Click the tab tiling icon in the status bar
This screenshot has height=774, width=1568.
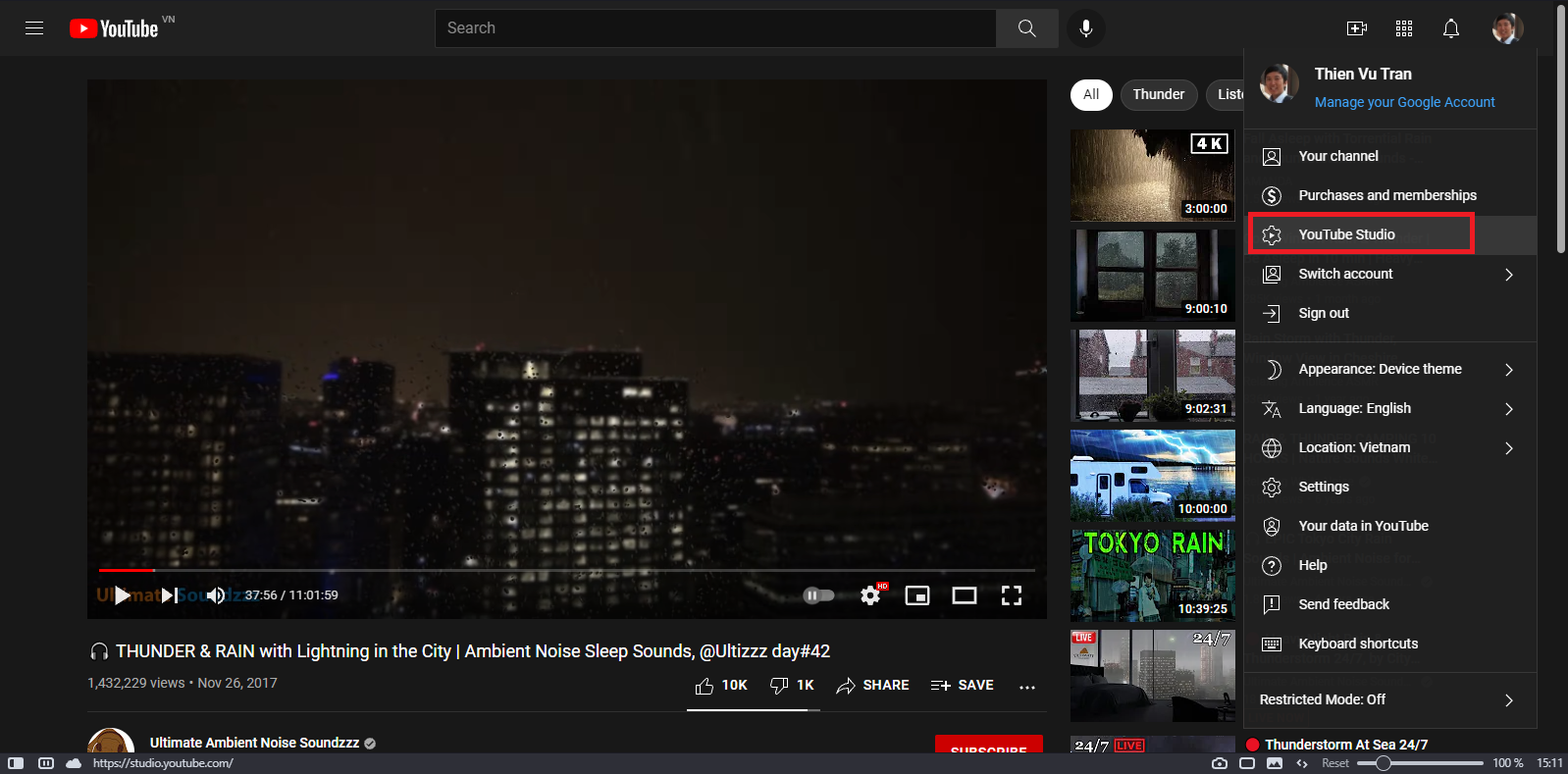pos(45,763)
